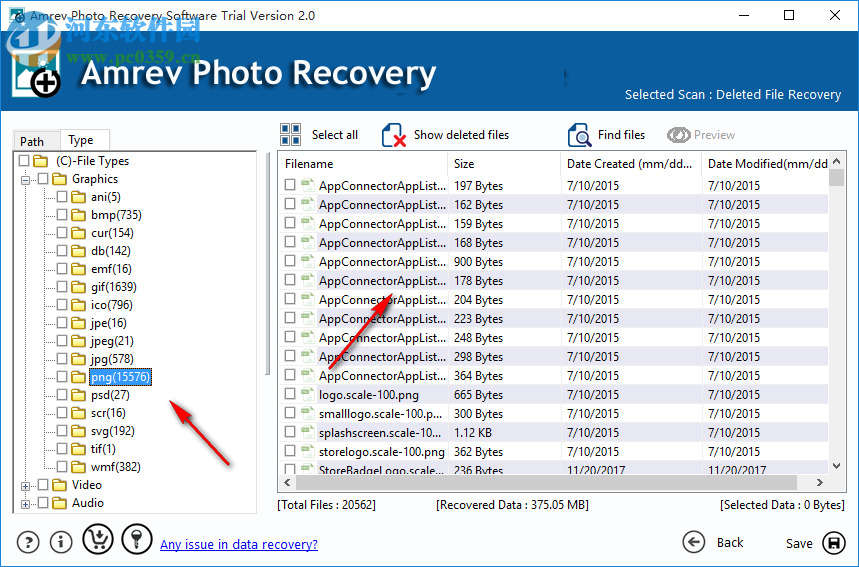Viewport: 859px width, 567px height.
Task: Expand the Video tree node
Action: tap(25, 486)
